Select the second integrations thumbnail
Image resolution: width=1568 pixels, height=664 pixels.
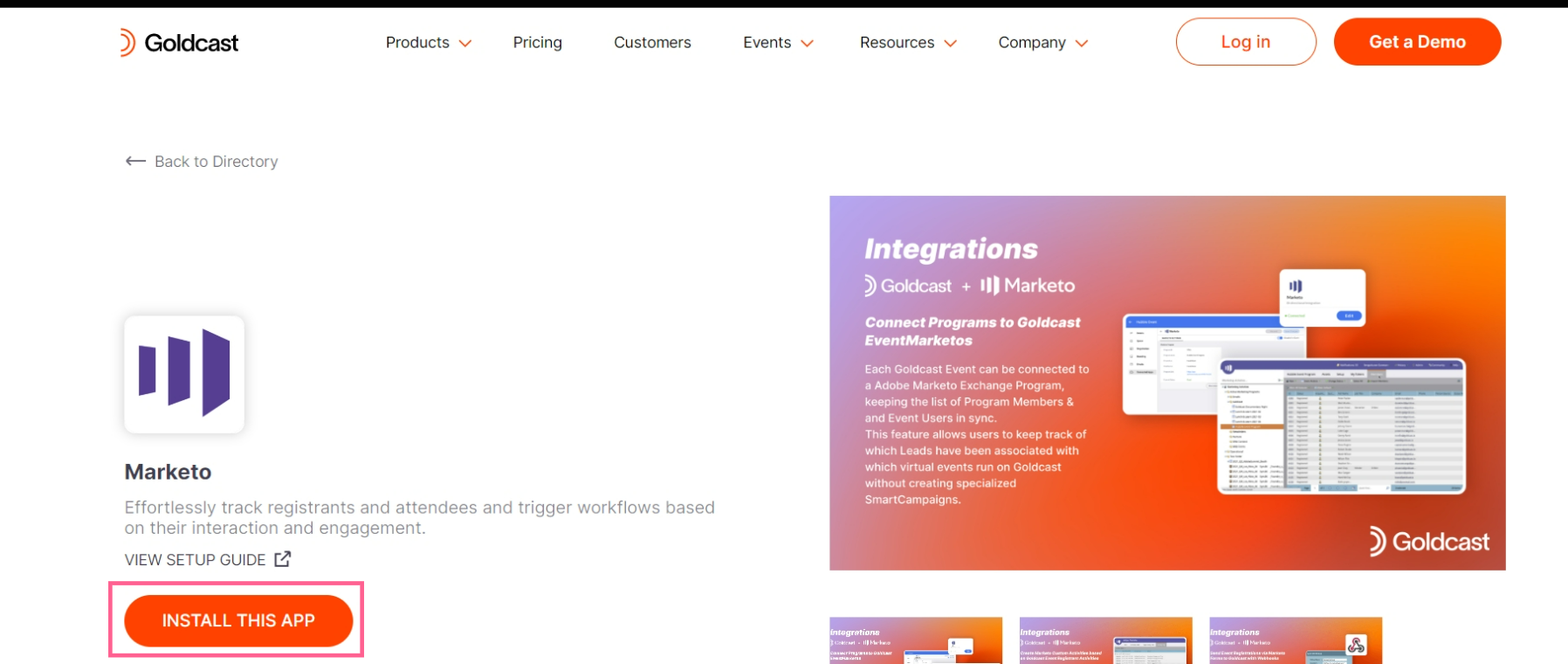pos(1106,640)
